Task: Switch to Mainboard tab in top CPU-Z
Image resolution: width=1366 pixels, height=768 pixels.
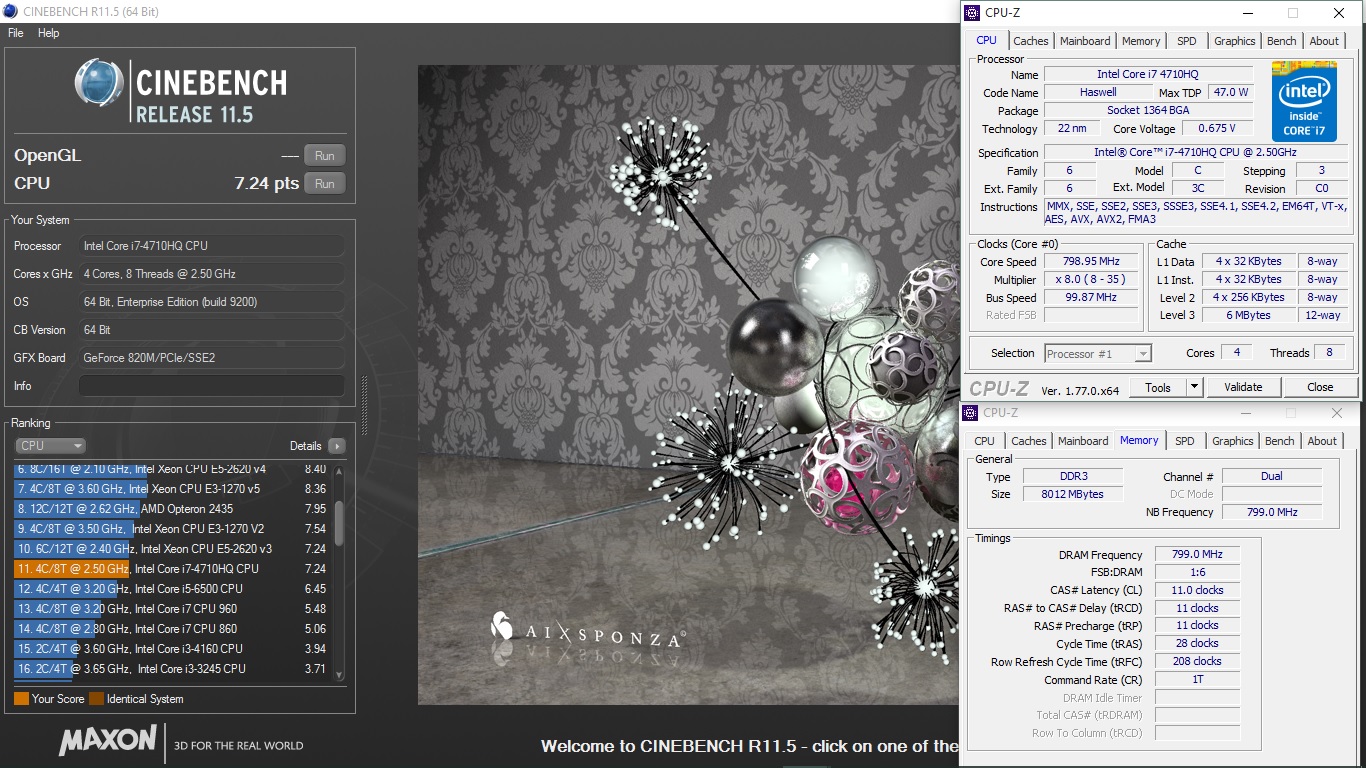Action: [x=1085, y=41]
